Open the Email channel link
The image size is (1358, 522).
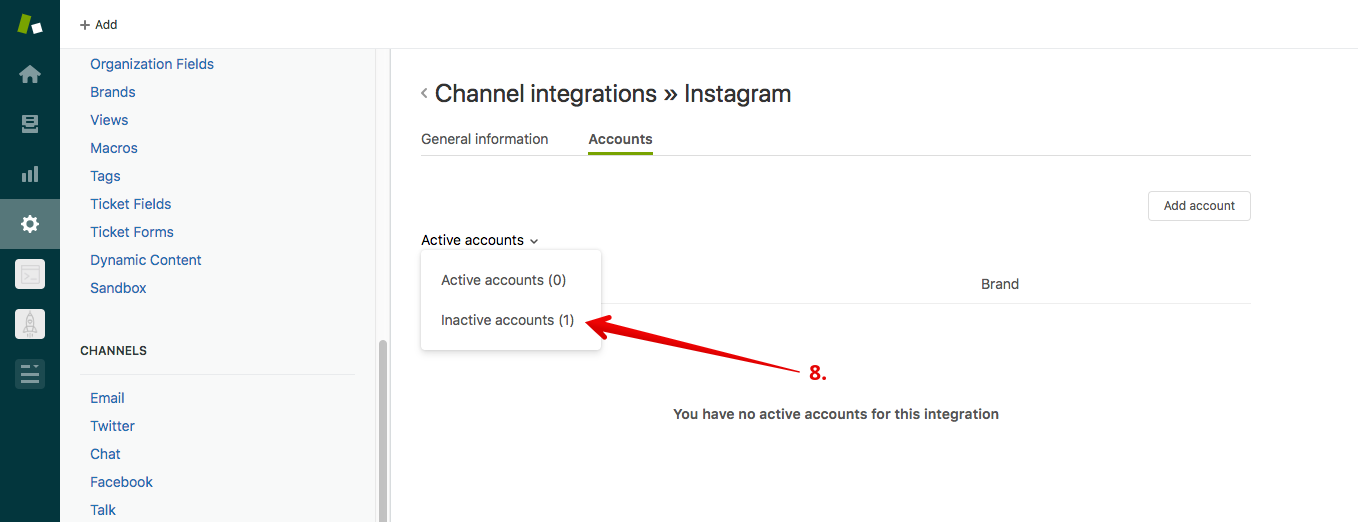coord(107,398)
